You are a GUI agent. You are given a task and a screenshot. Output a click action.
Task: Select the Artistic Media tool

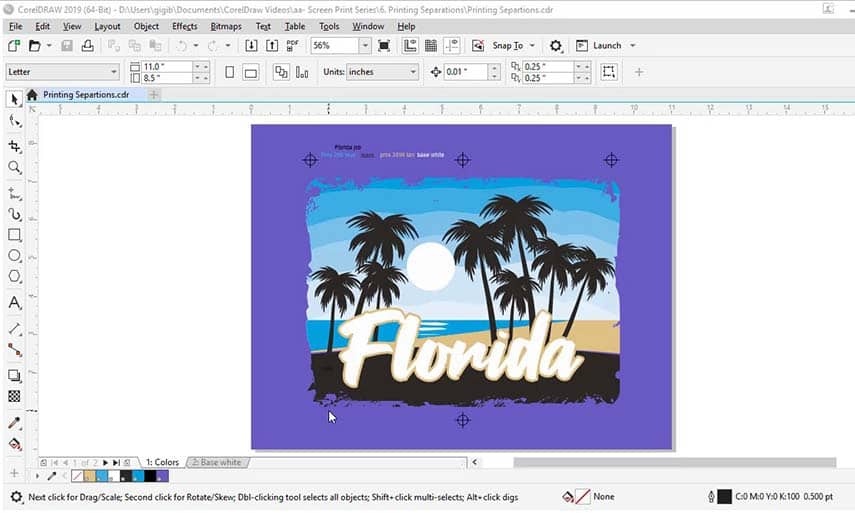pyautogui.click(x=15, y=214)
